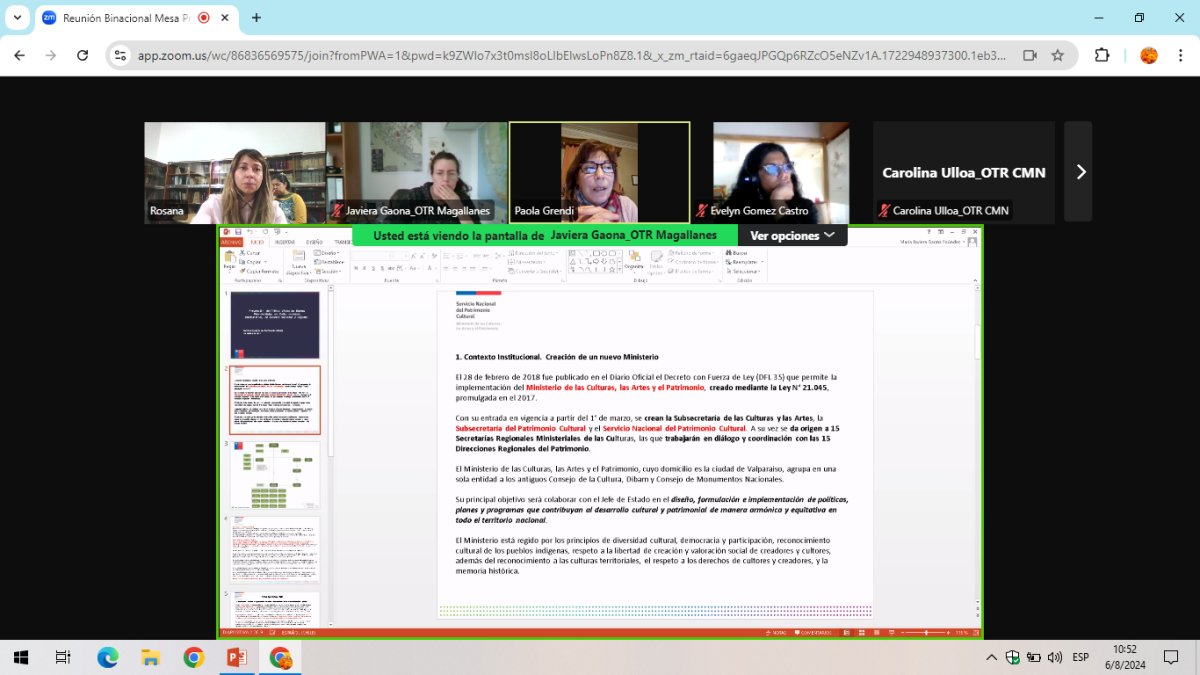Screen dimensions: 1200x675
Task: Open camera permission icon in address bar
Action: coord(1029,55)
